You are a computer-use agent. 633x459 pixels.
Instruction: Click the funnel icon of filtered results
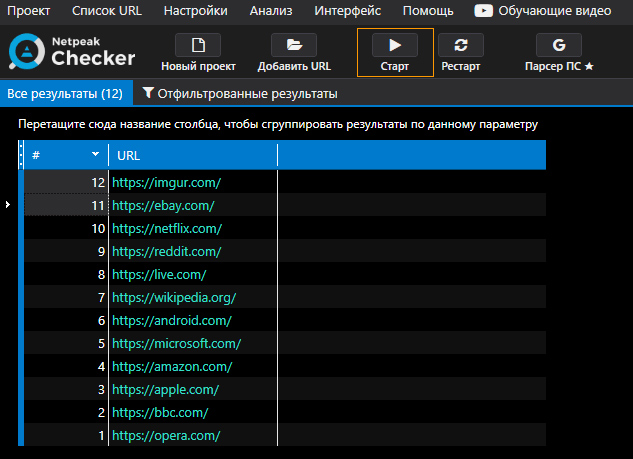click(148, 93)
